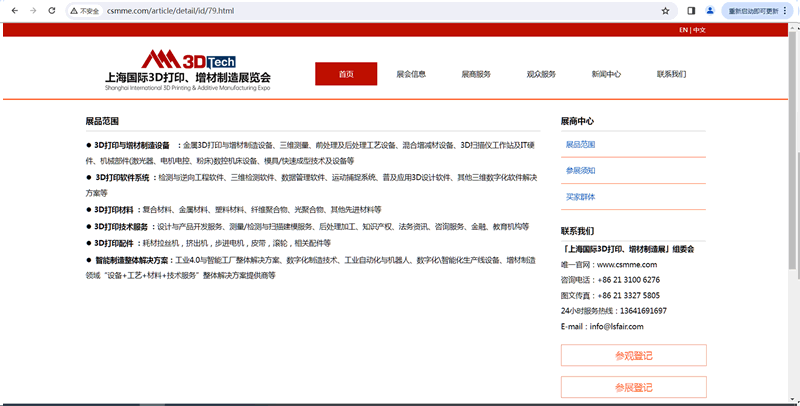Click the 3D Tech expo logo
800x406 pixels.
[188, 69]
